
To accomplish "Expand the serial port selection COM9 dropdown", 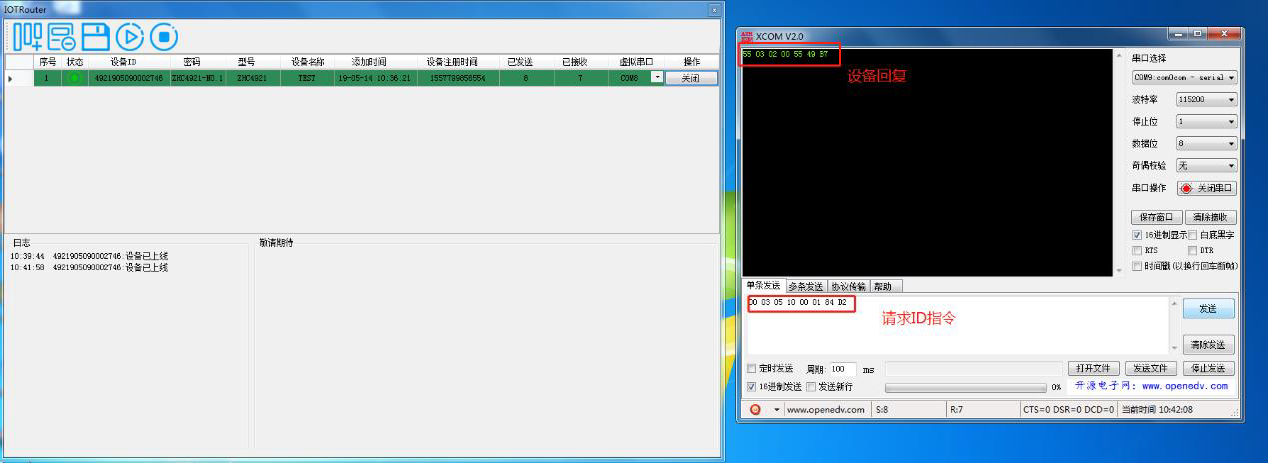I will [x=1184, y=77].
